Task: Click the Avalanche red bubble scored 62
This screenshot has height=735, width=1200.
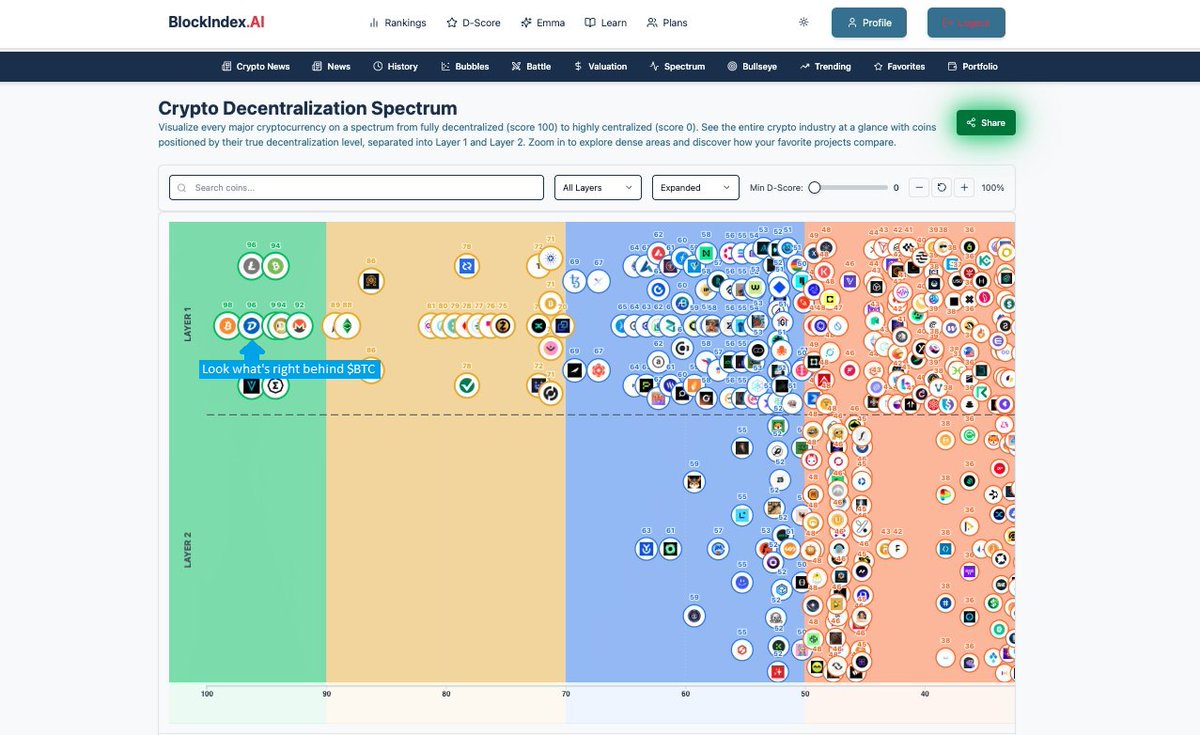Action: pyautogui.click(x=658, y=253)
